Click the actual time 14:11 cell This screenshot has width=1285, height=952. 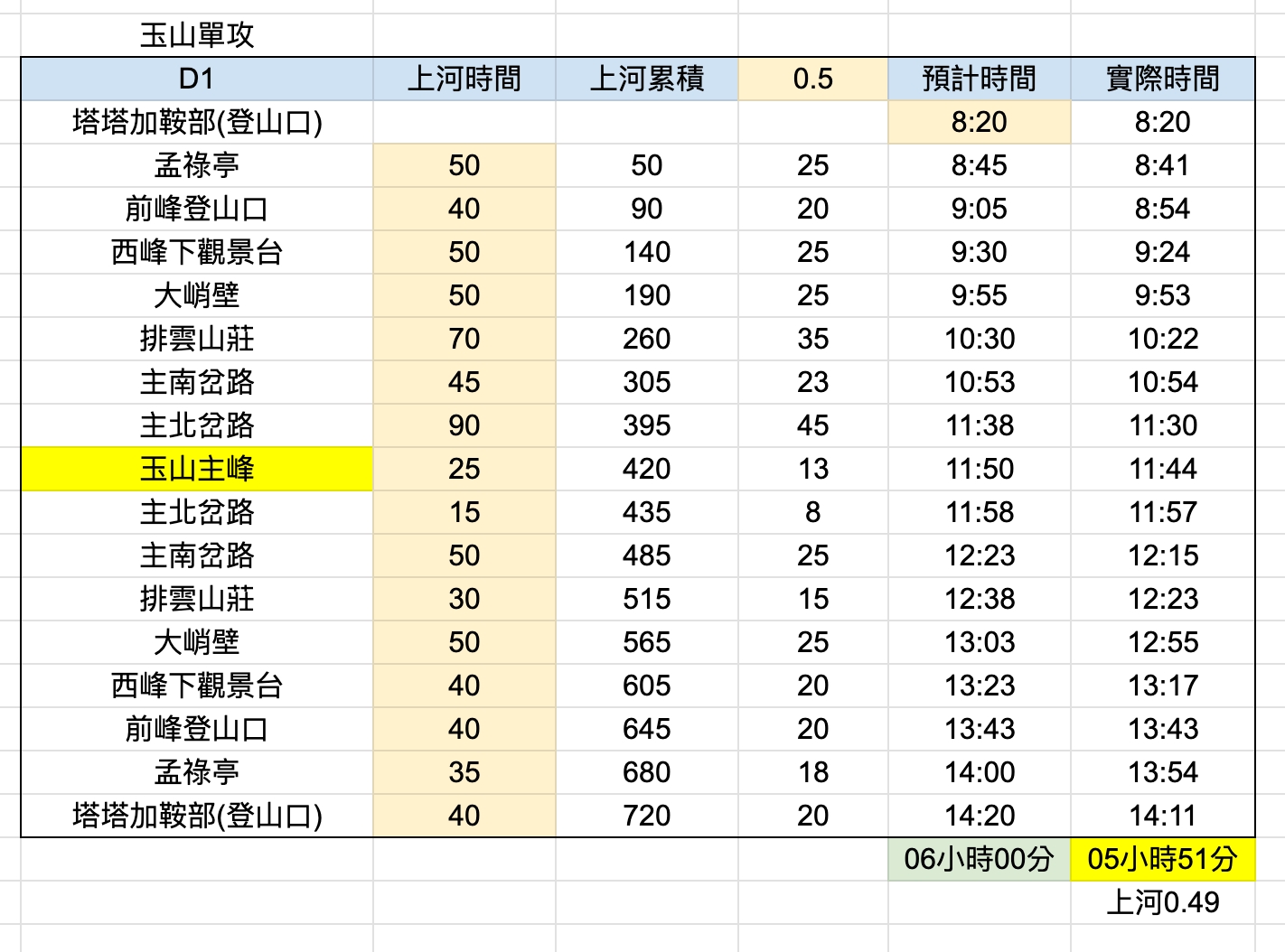point(1163,816)
